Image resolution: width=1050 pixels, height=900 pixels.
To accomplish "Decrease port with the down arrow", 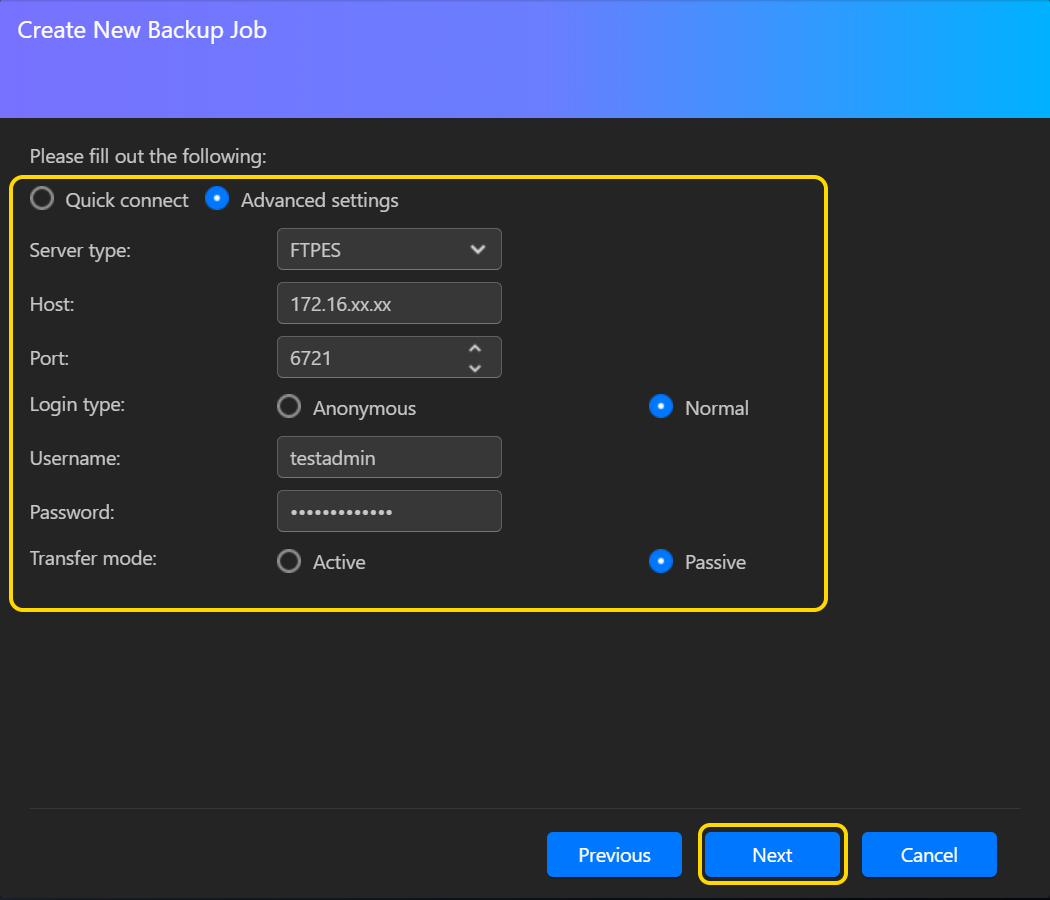I will click(475, 368).
